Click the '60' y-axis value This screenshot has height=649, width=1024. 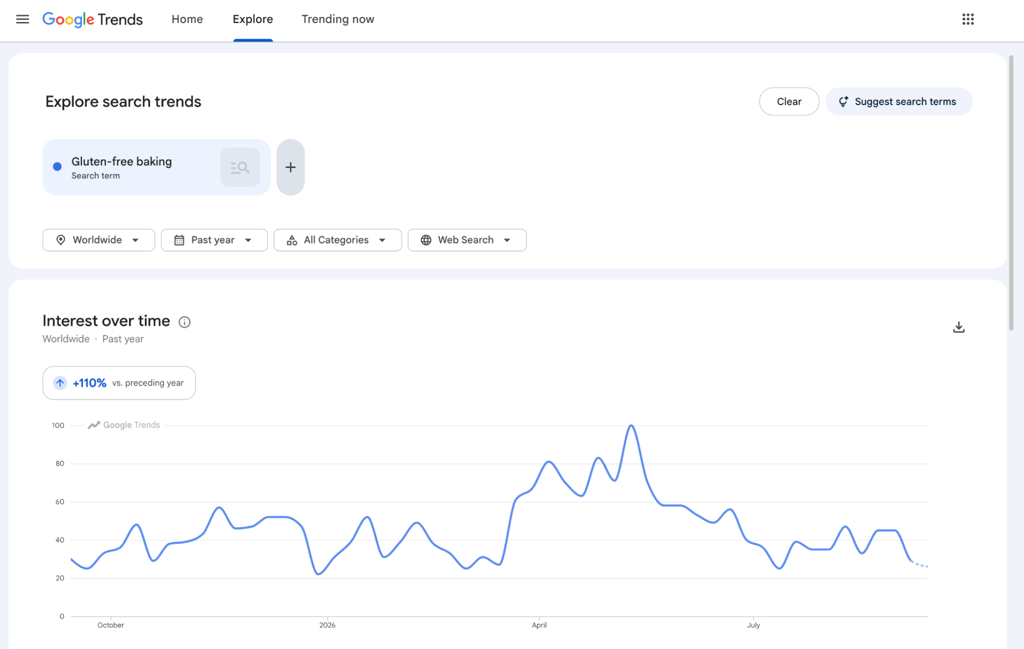[x=60, y=502]
